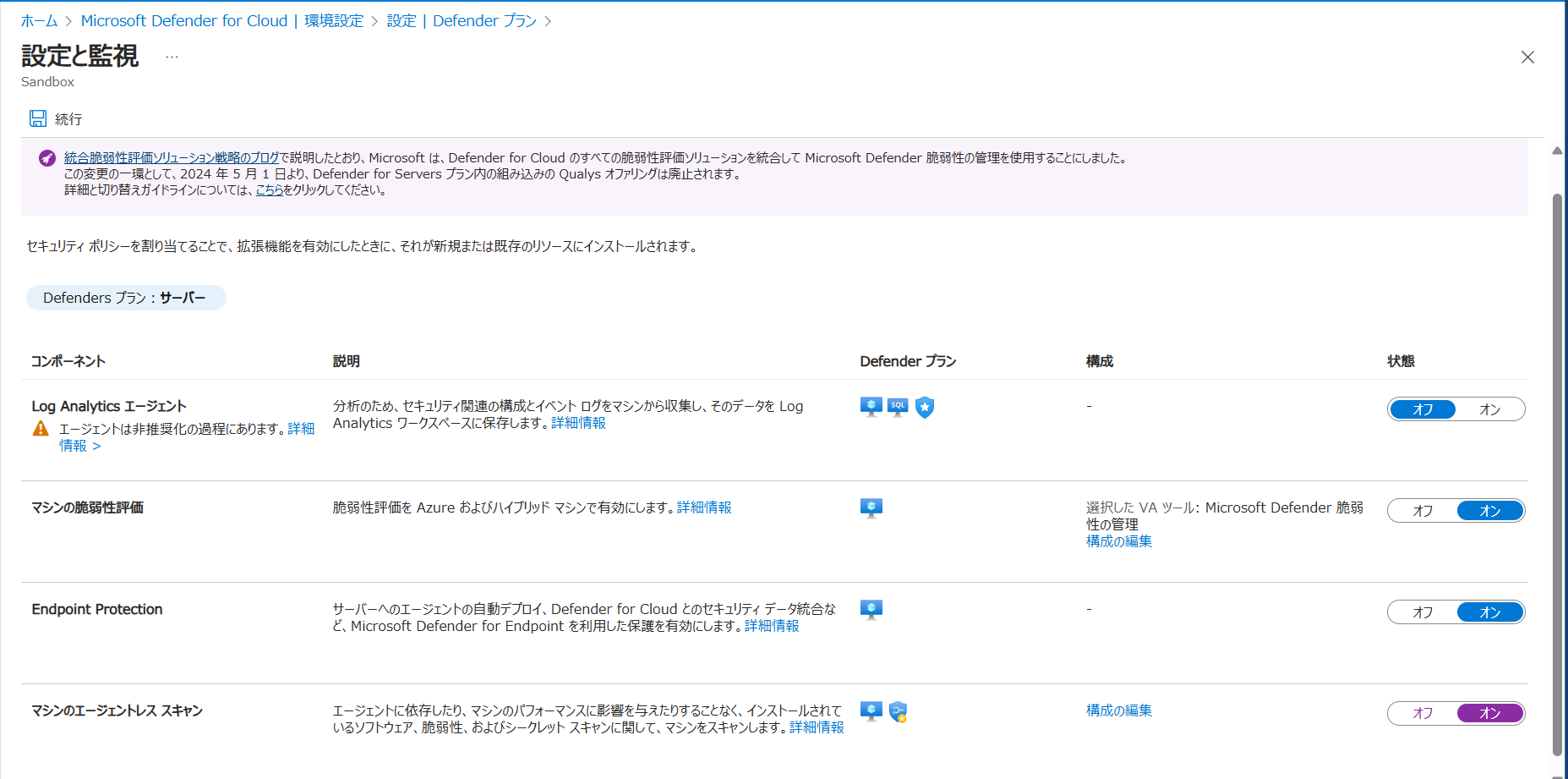Go to ホーム breadcrumb
The height and width of the screenshot is (779, 1568).
pos(39,21)
